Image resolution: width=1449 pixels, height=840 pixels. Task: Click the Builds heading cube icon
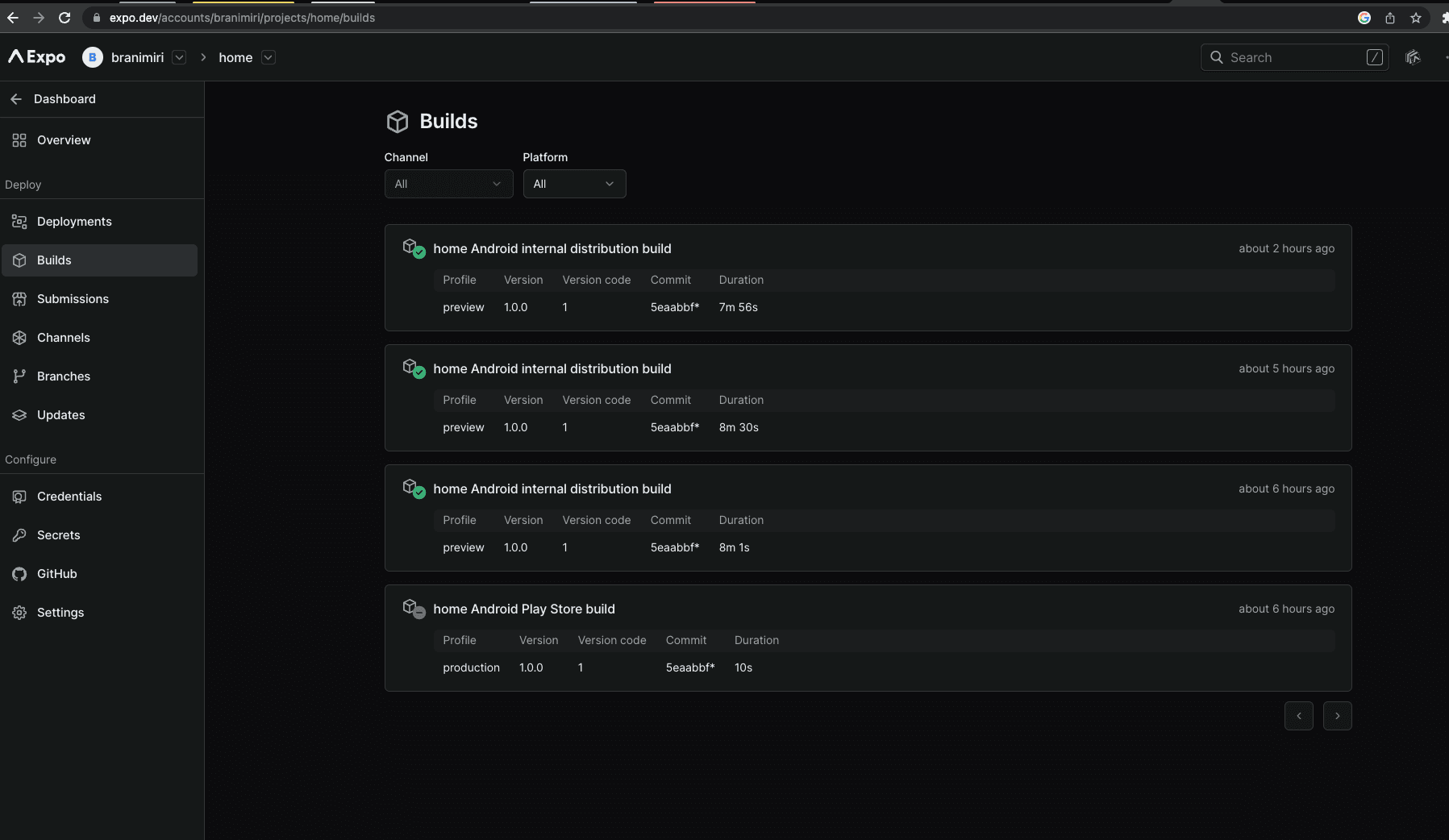click(398, 121)
